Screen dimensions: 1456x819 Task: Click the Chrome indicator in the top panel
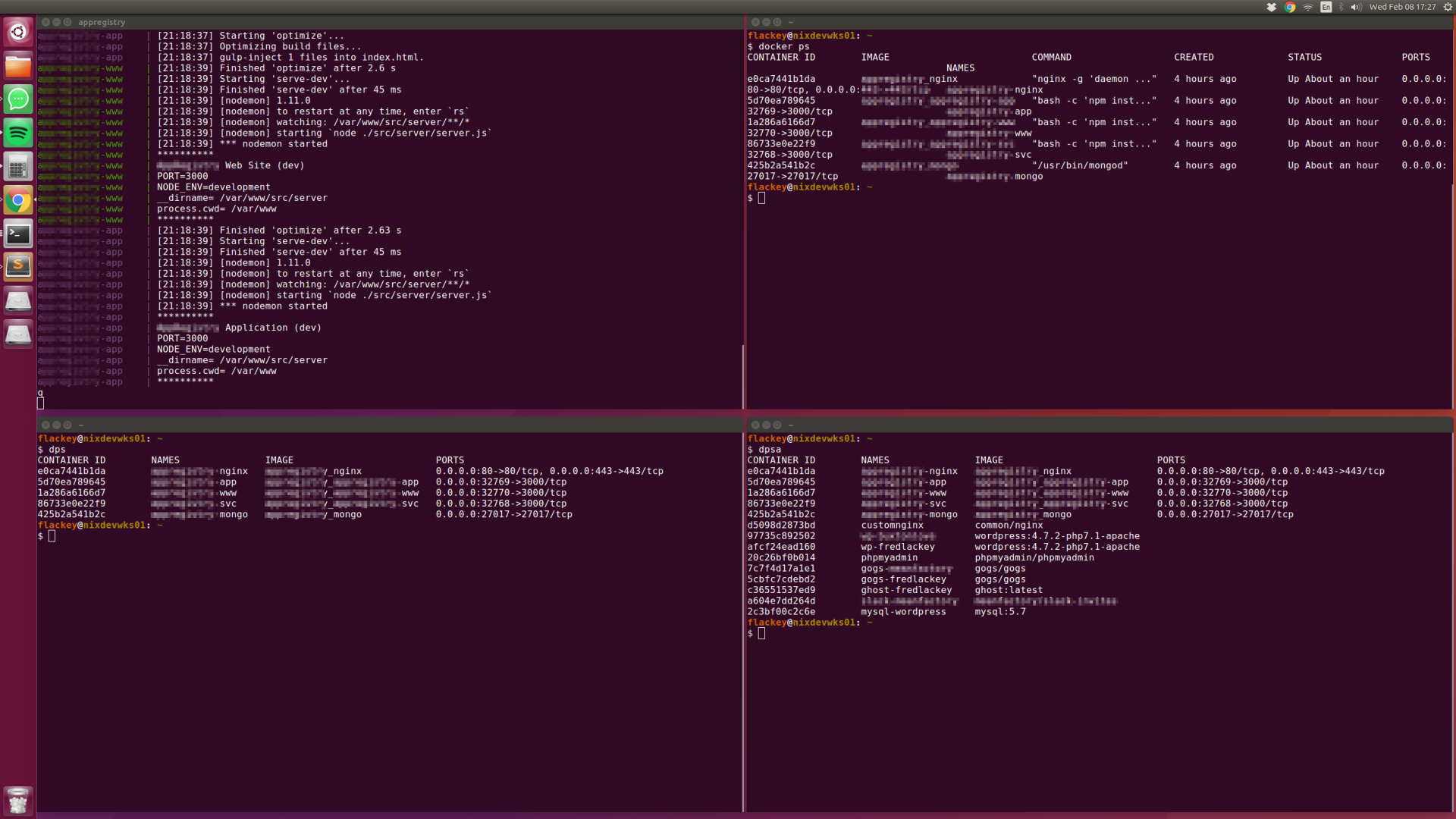pyautogui.click(x=1290, y=7)
